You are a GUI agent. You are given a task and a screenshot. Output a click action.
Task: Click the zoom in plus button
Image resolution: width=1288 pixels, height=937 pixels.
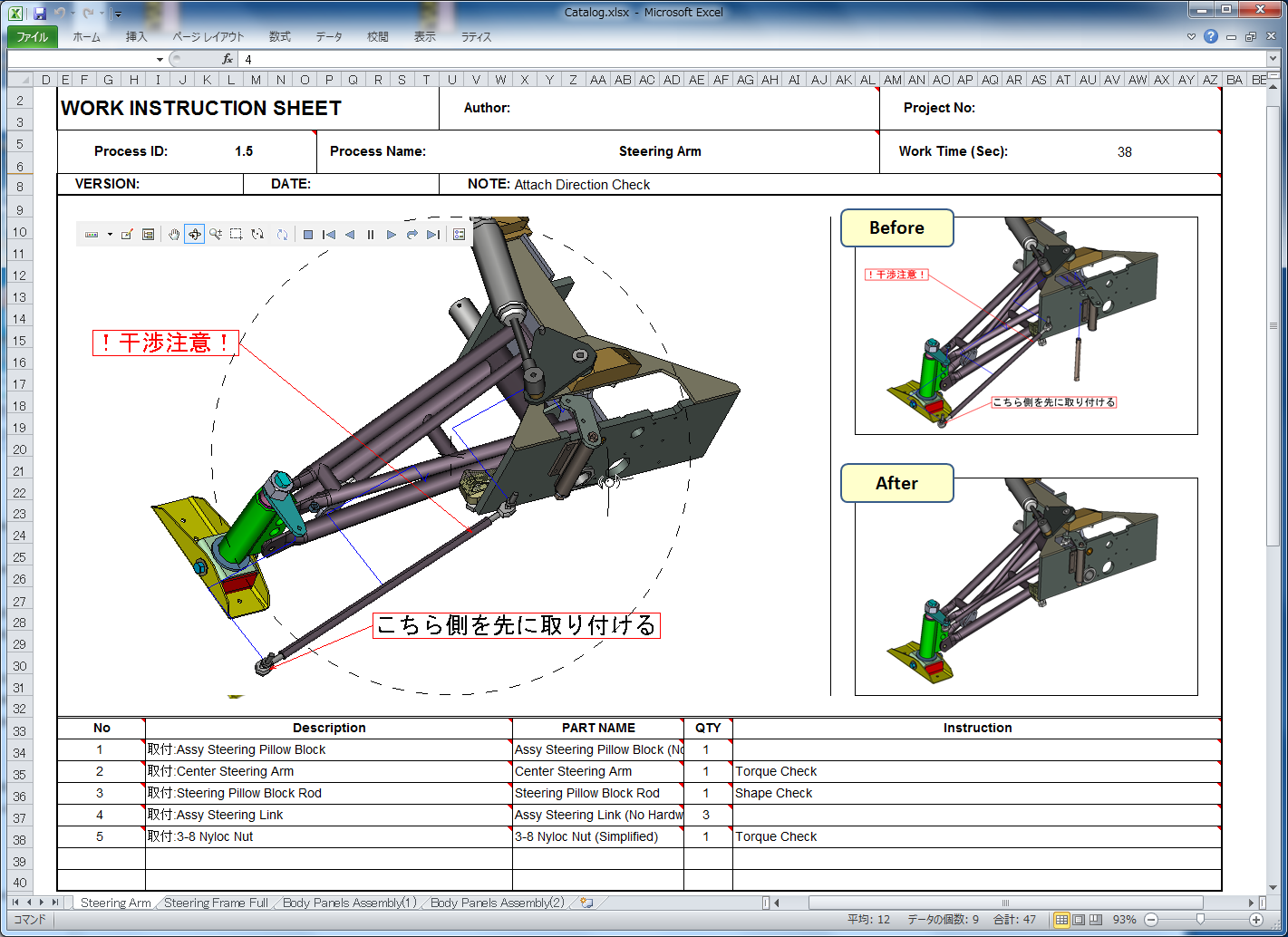[1256, 920]
